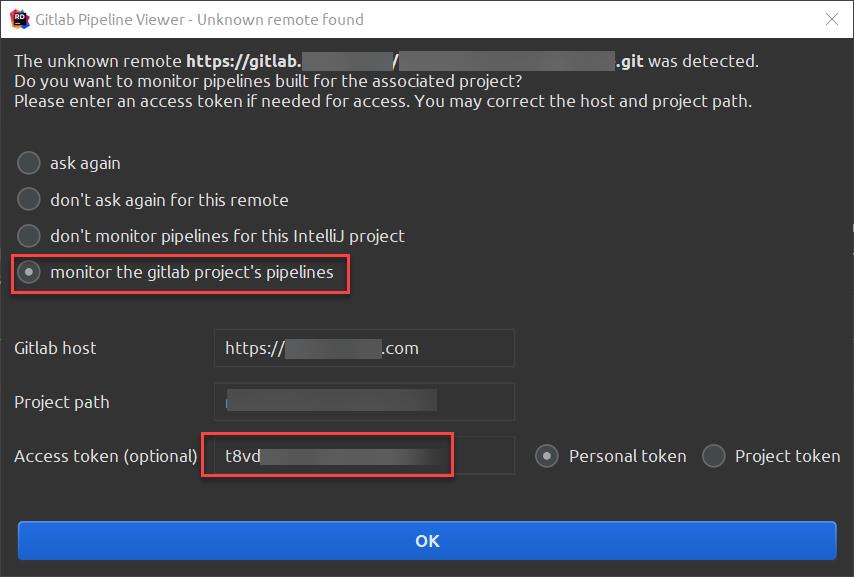Click the "Access token (optional)" label
The height and width of the screenshot is (577, 854).
(x=106, y=456)
